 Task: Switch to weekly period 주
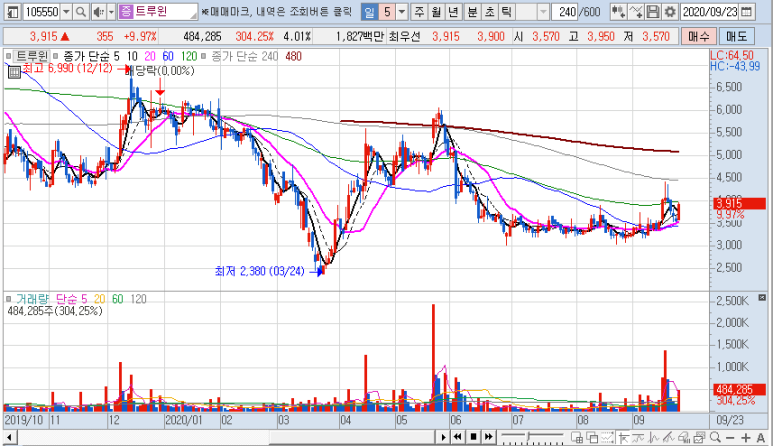pos(419,11)
